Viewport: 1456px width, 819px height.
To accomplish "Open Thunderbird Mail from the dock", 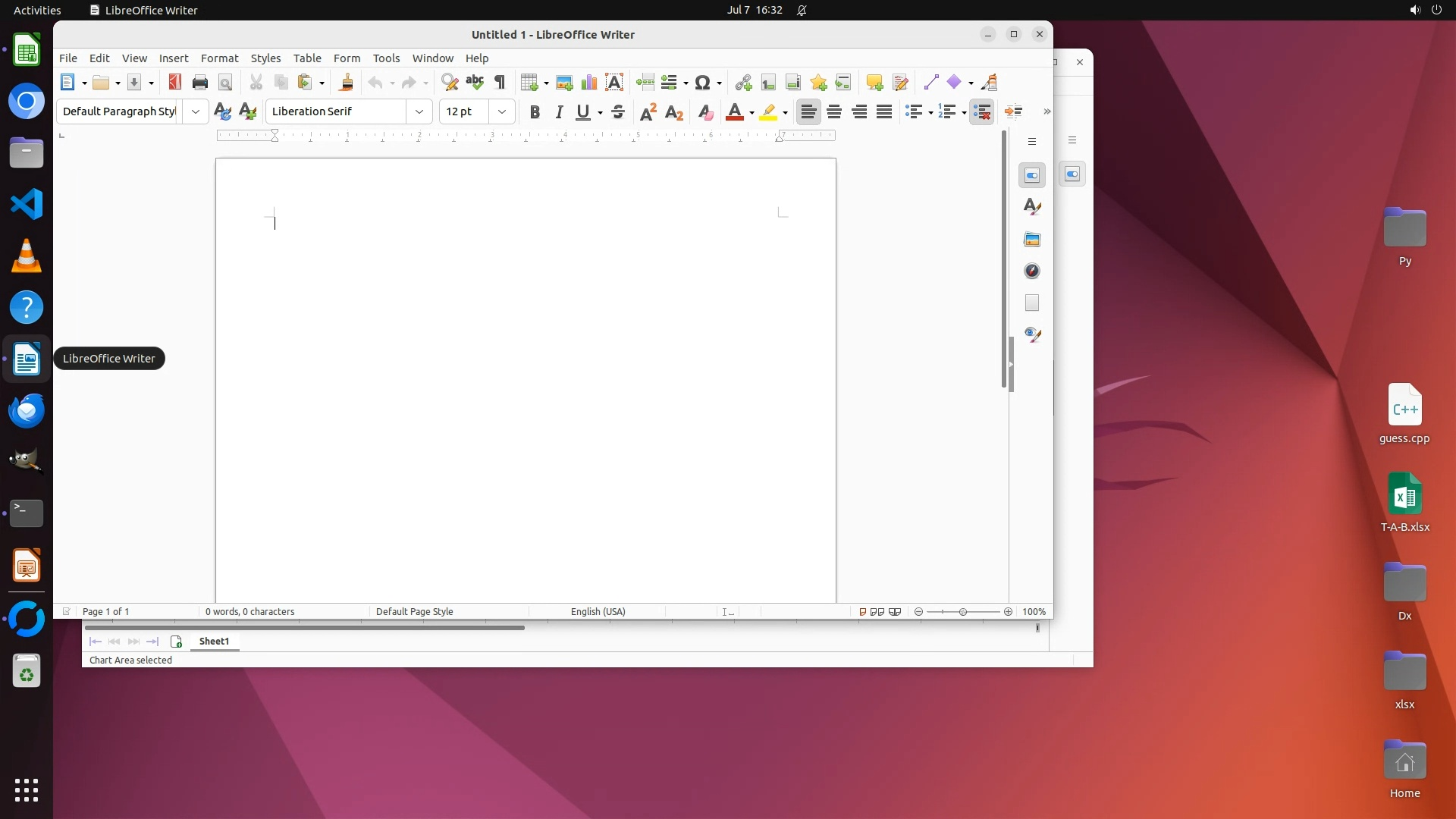I will tap(27, 410).
